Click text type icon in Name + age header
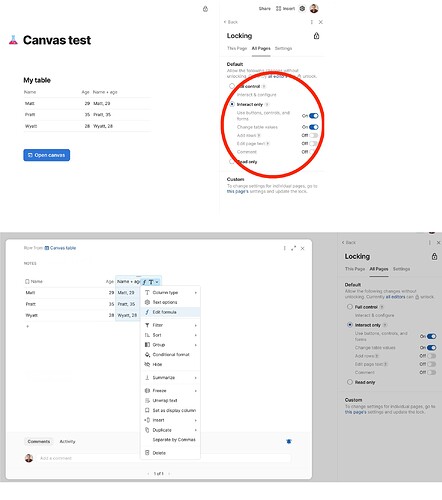The width and height of the screenshot is (442, 500). (151, 282)
